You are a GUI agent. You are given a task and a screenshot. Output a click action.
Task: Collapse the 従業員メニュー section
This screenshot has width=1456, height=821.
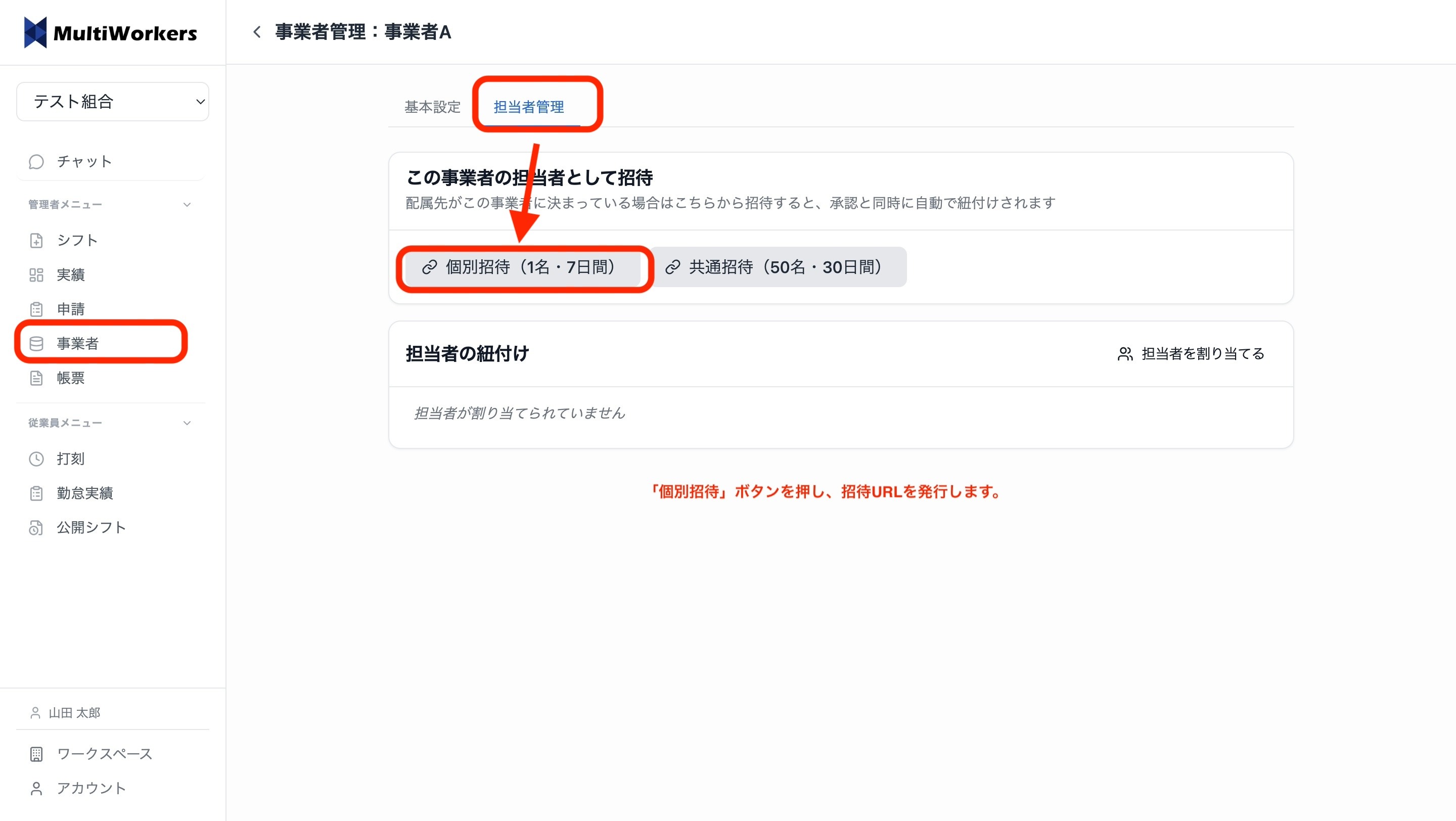110,423
